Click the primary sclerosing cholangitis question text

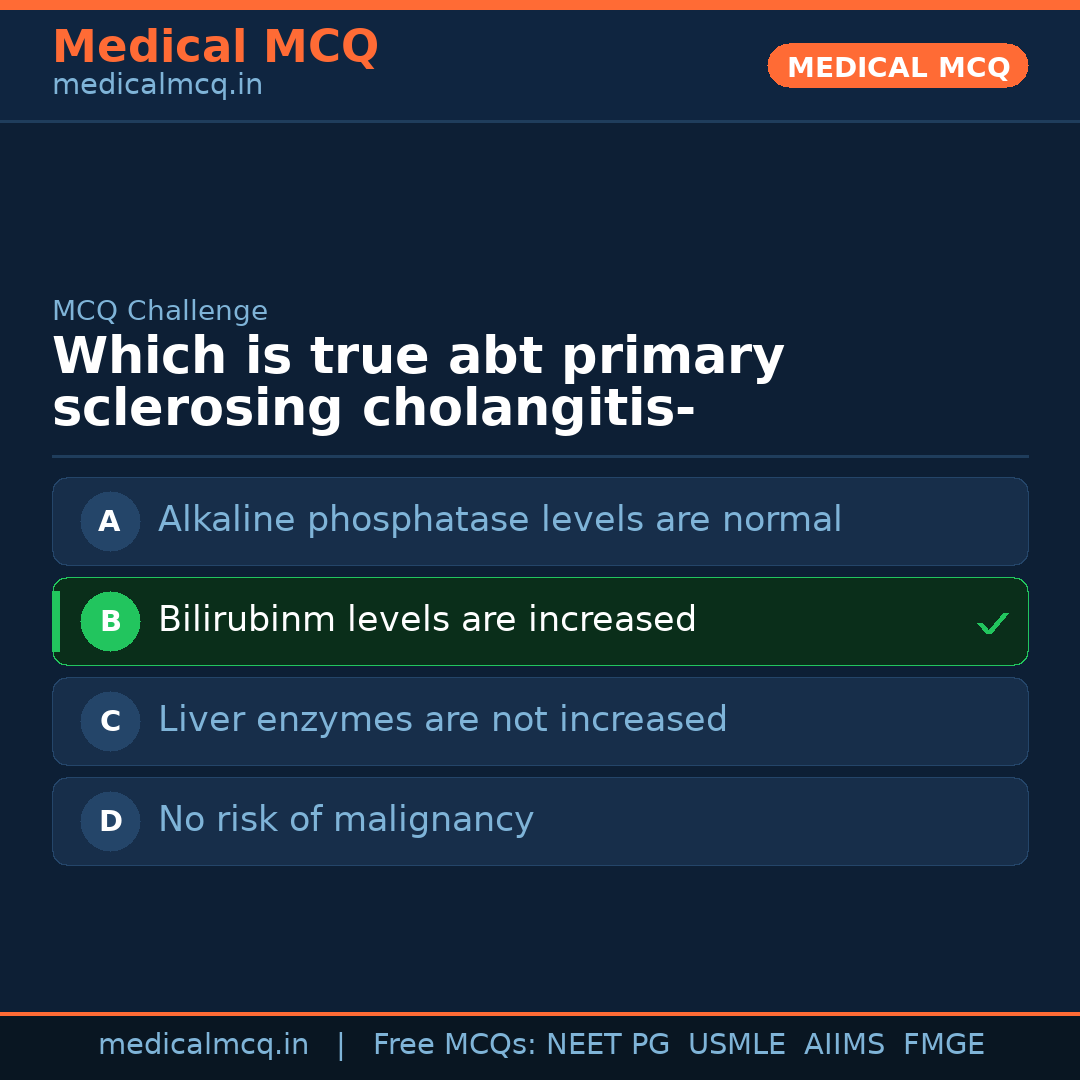click(x=418, y=383)
